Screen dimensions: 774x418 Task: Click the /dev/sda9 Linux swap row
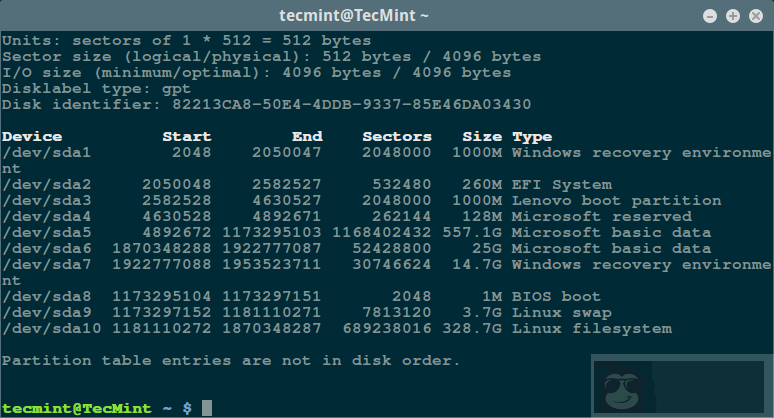[300, 313]
